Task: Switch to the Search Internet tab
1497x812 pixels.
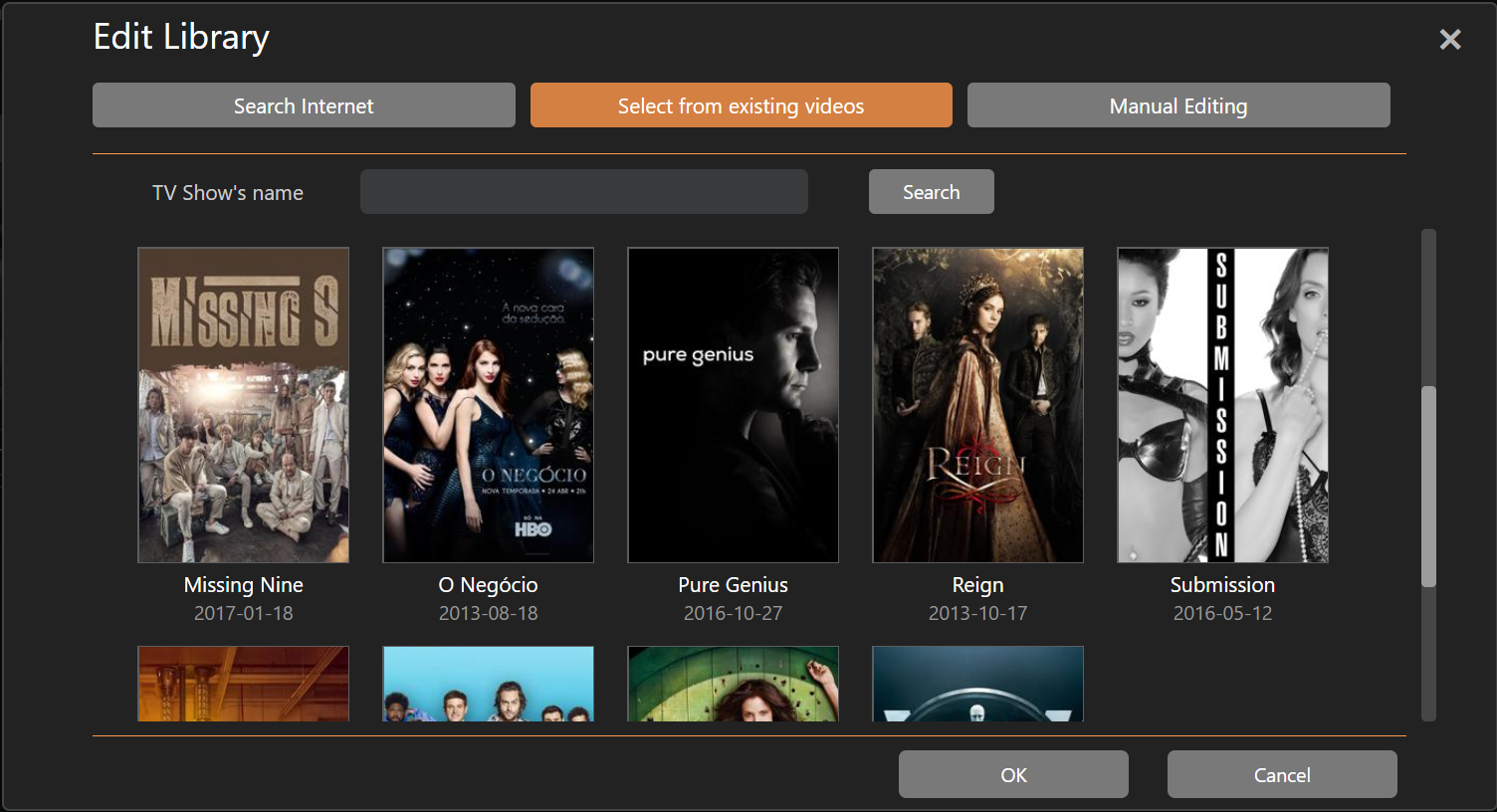Action: [304, 105]
